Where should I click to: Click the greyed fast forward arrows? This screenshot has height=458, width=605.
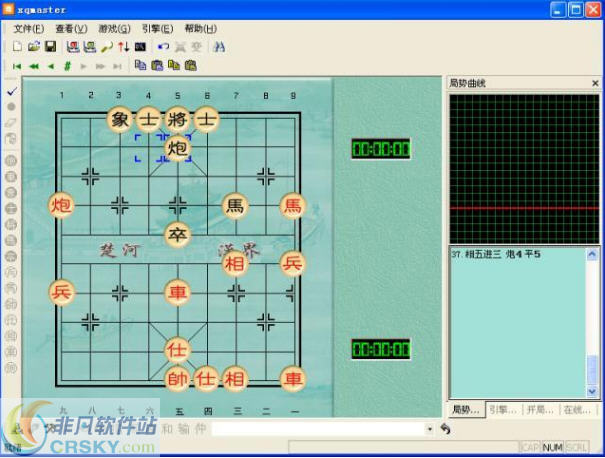point(100,66)
